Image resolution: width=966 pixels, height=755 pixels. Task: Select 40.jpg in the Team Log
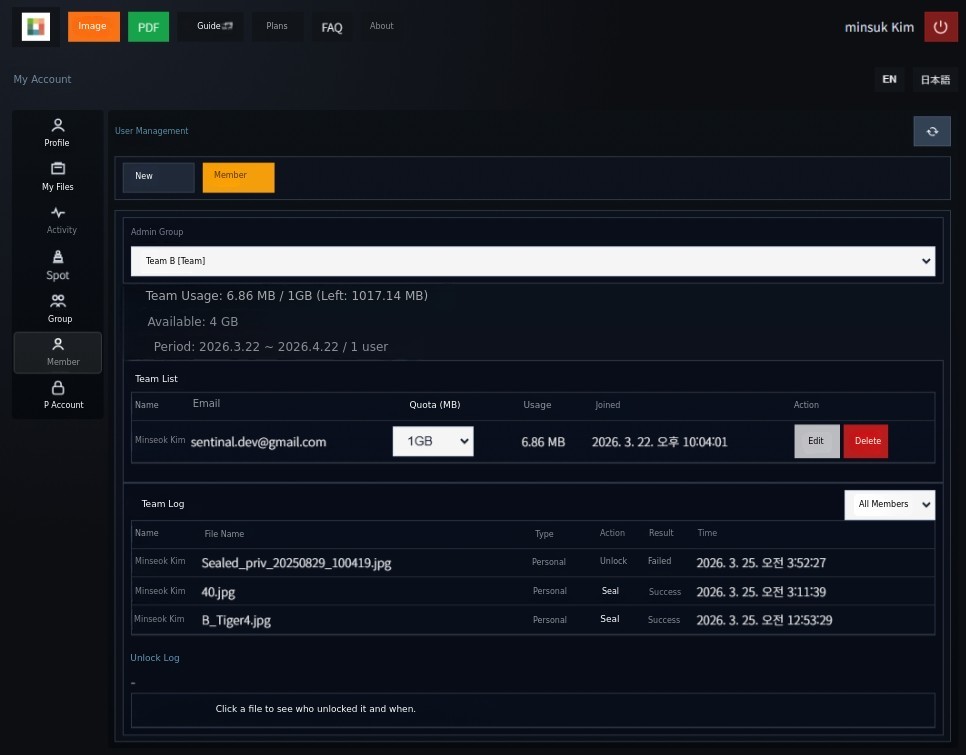[218, 592]
